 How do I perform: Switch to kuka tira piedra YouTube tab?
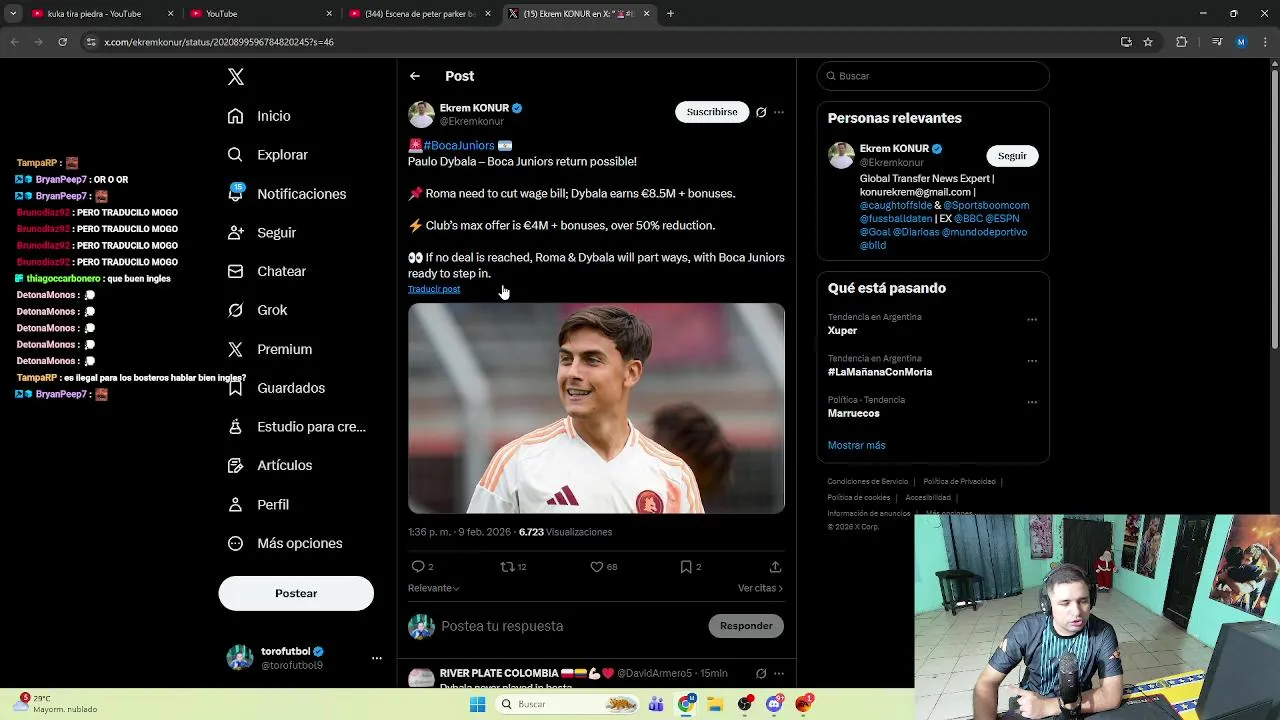[x=101, y=14]
